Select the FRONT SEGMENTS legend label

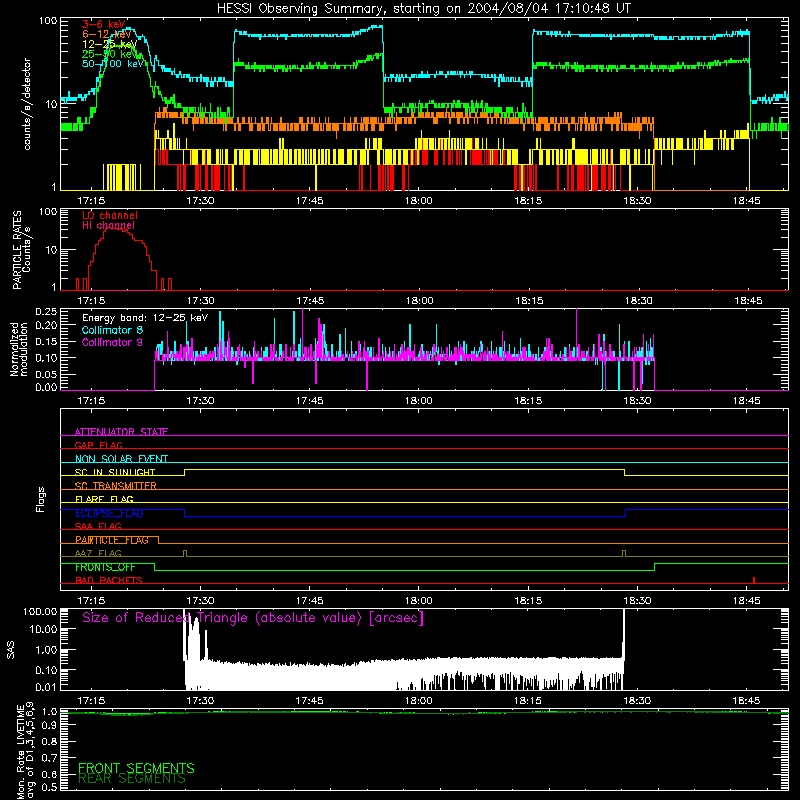tap(136, 768)
